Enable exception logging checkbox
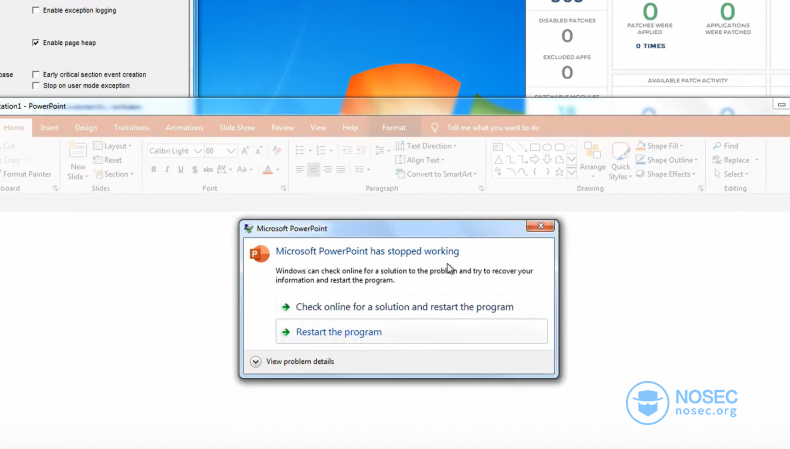Screen dimensions: 790x449 click(35, 10)
